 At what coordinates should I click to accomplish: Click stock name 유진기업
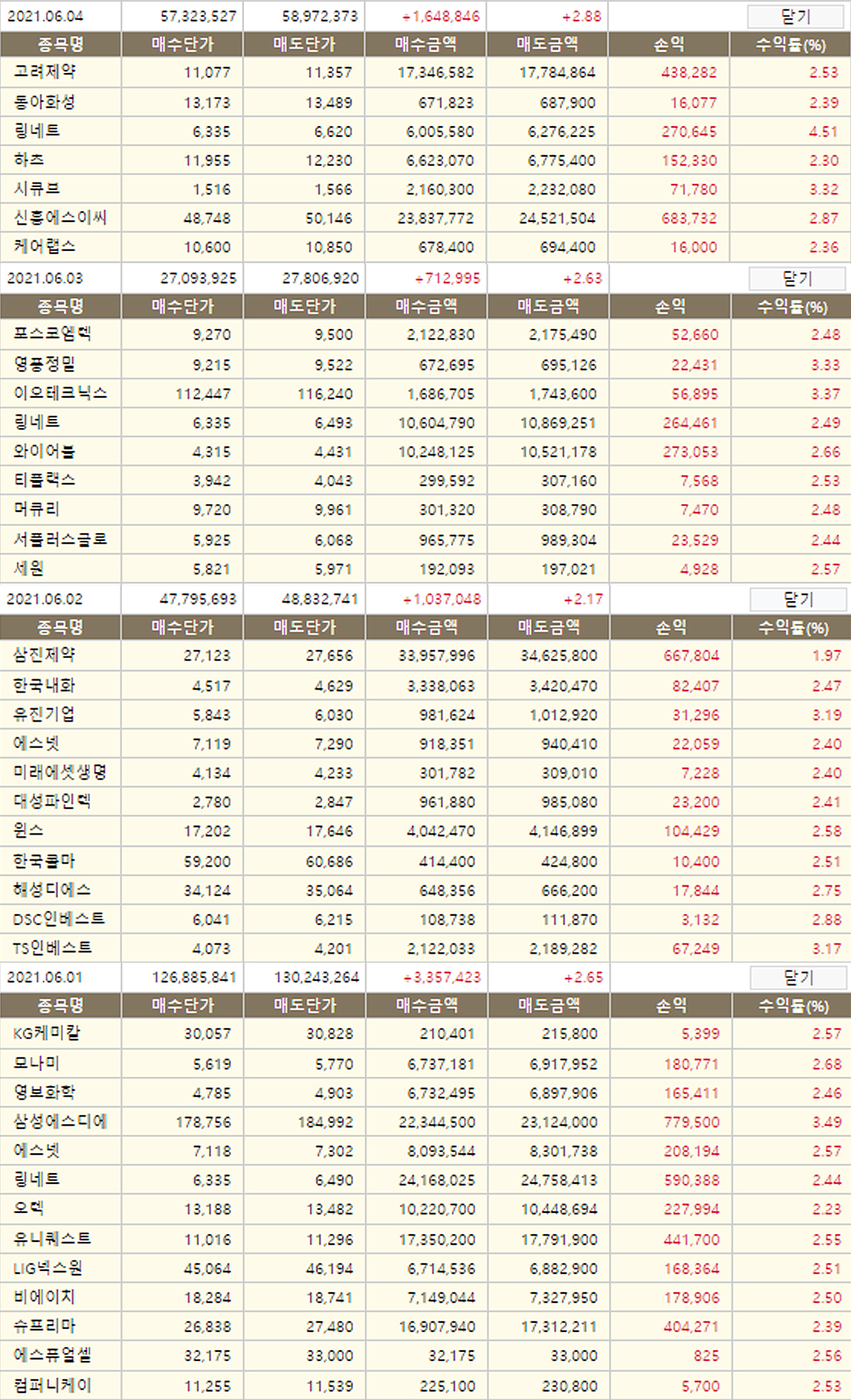tap(44, 715)
